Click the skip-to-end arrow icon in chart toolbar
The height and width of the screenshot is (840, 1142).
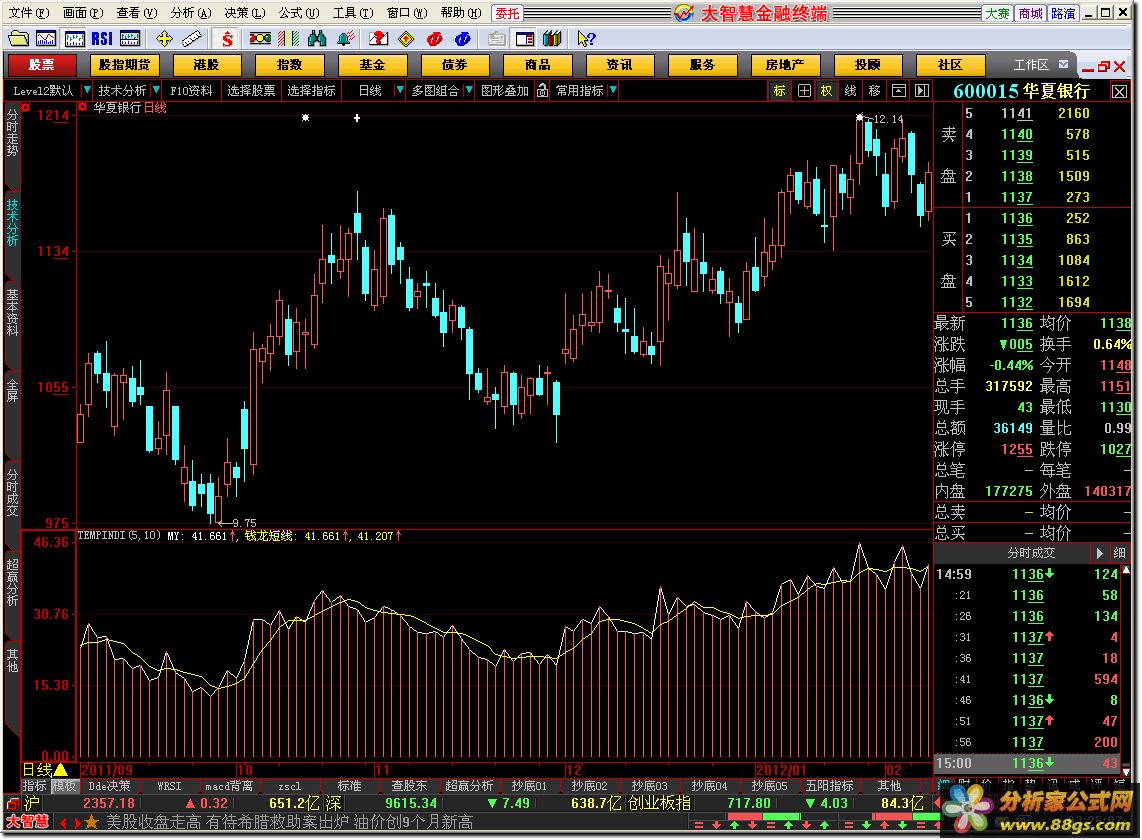pyautogui.click(x=922, y=90)
